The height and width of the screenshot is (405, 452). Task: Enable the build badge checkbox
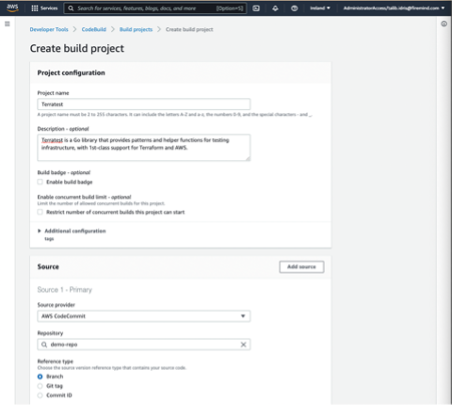point(40,182)
